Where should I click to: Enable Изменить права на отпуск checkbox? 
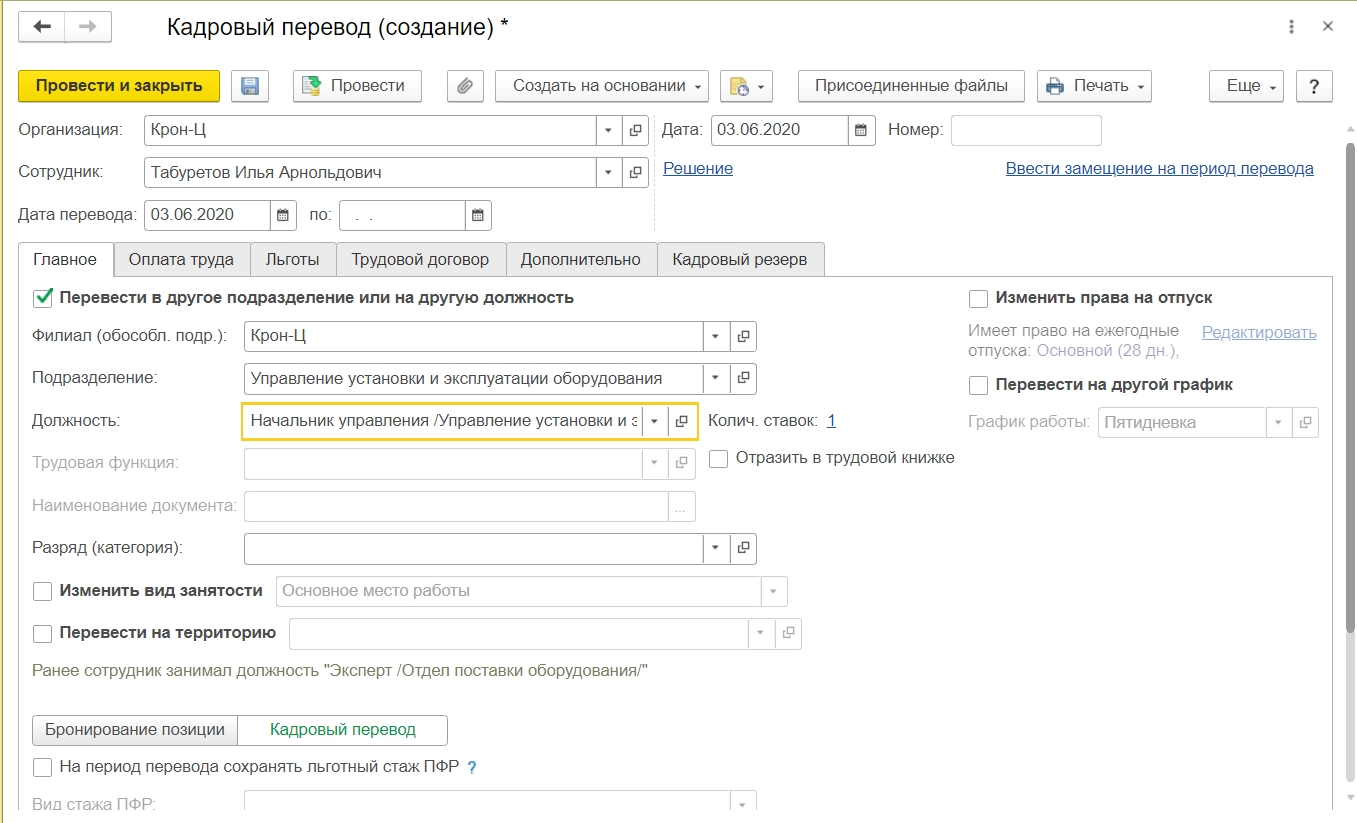[x=979, y=298]
